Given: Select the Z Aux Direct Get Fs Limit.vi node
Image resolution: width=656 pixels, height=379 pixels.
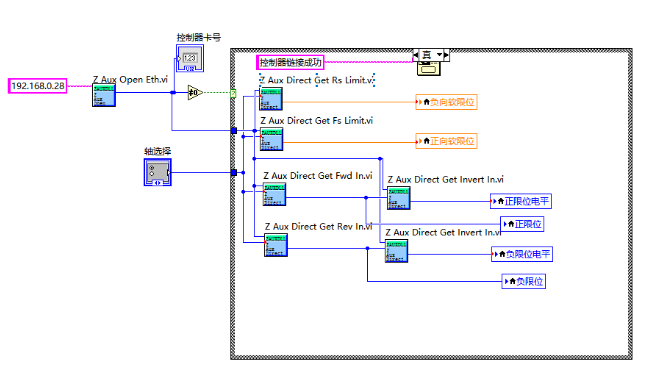Looking at the screenshot, I should tap(272, 139).
